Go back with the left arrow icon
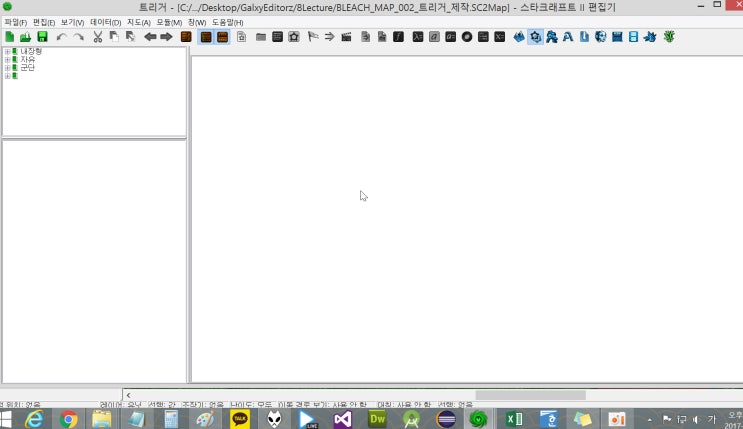This screenshot has width=743, height=429. coord(150,37)
